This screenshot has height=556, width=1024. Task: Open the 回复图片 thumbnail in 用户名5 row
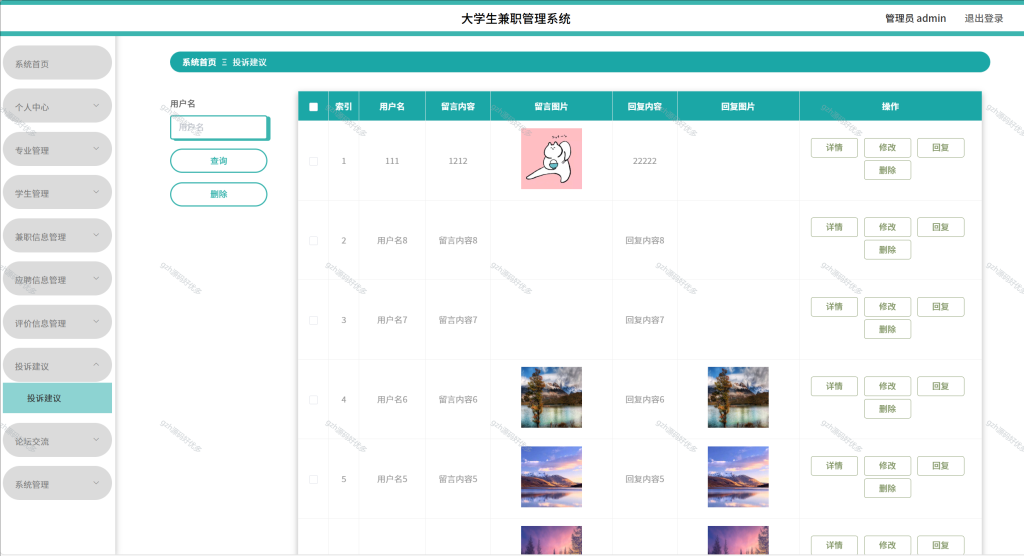pyautogui.click(x=738, y=477)
